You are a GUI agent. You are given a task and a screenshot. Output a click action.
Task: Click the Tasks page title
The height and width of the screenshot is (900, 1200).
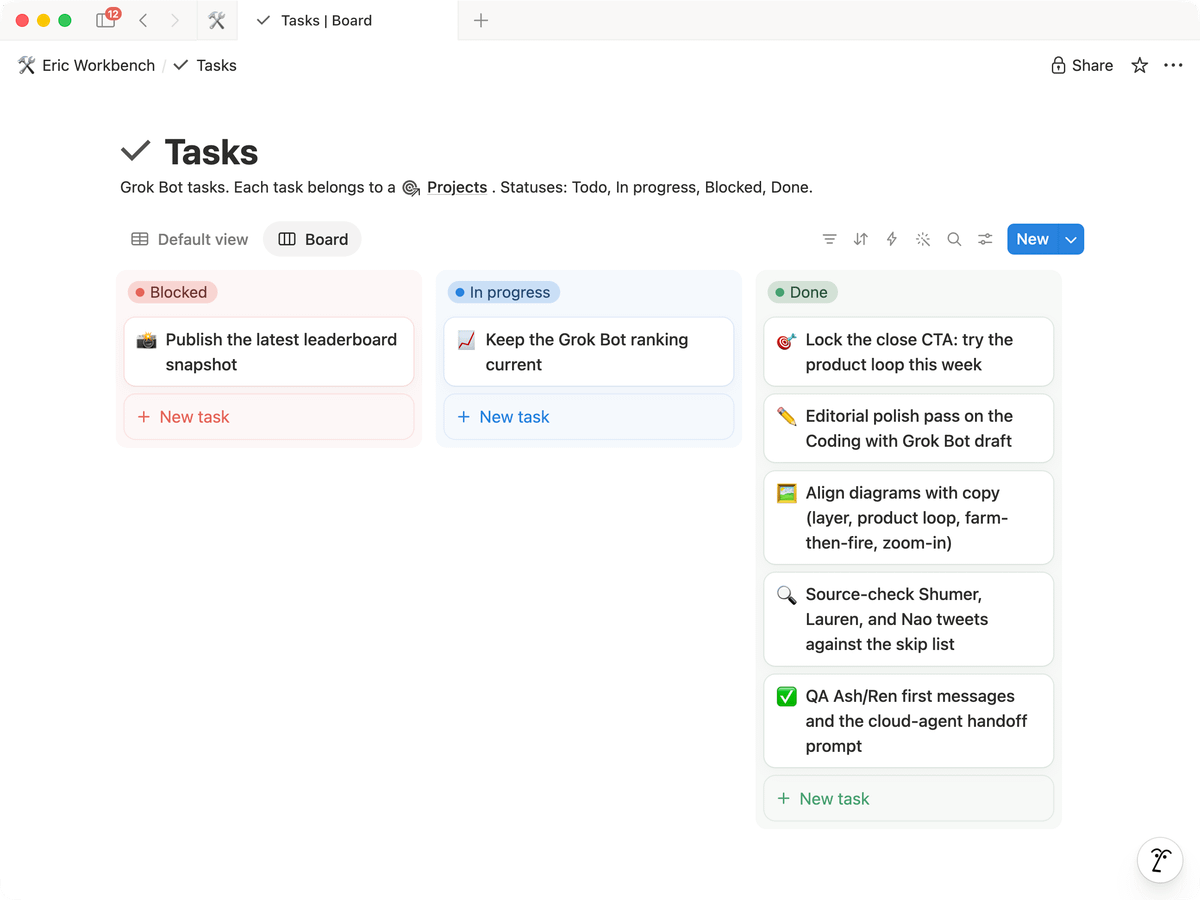pyautogui.click(x=211, y=152)
